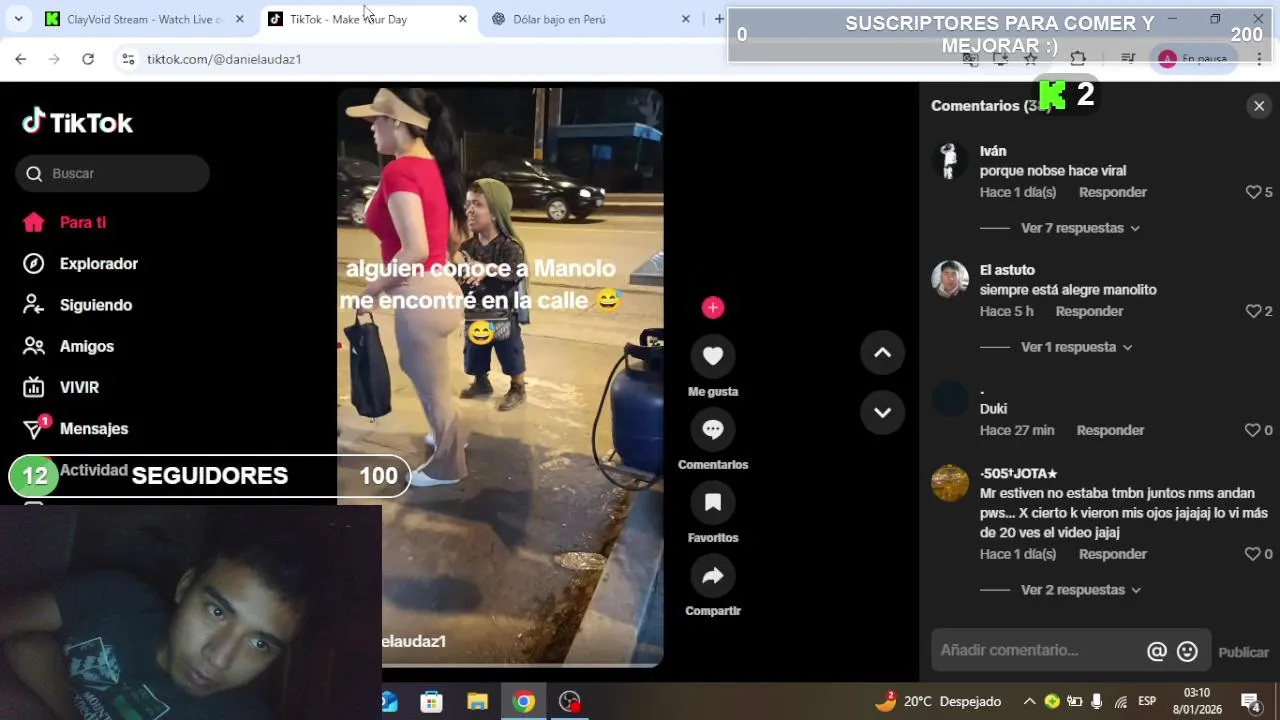Insert an @ mention in the comment box
Screen dimensions: 1280x720
coord(1157,652)
